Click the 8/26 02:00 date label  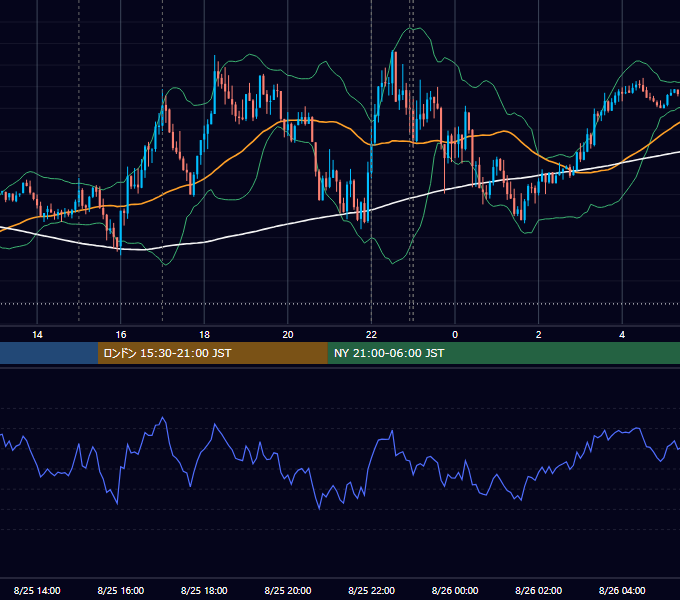click(x=539, y=590)
